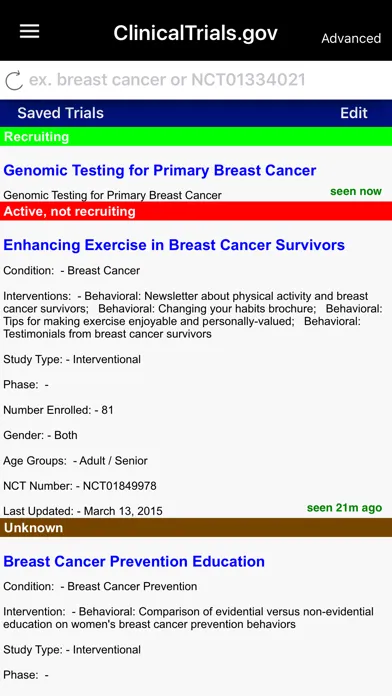
Task: Open Enhancing Exercise in Breast Cancer Survivors
Action: tap(174, 245)
